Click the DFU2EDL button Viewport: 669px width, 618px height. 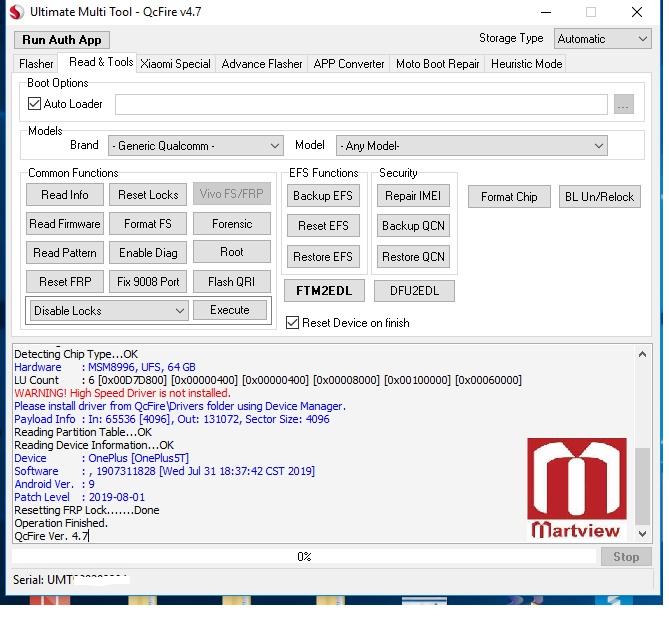tap(414, 291)
